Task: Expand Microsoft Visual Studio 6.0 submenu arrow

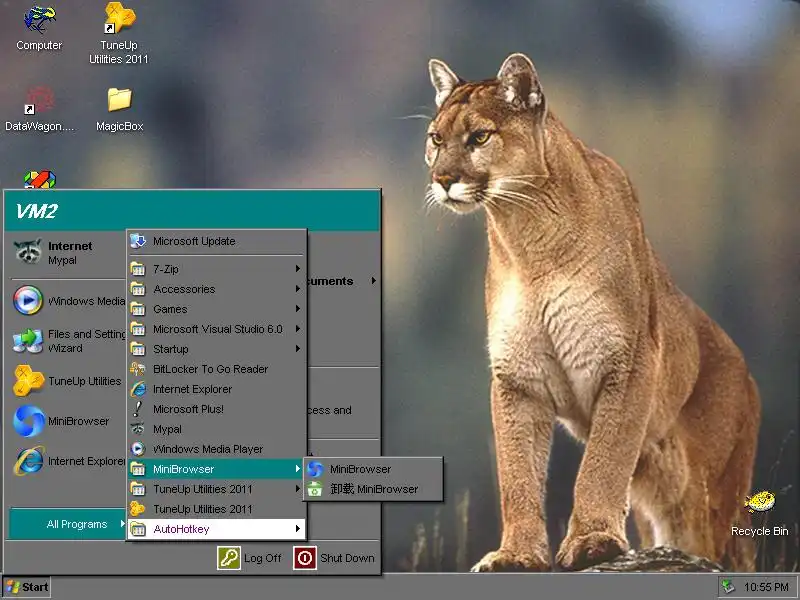Action: [x=297, y=329]
